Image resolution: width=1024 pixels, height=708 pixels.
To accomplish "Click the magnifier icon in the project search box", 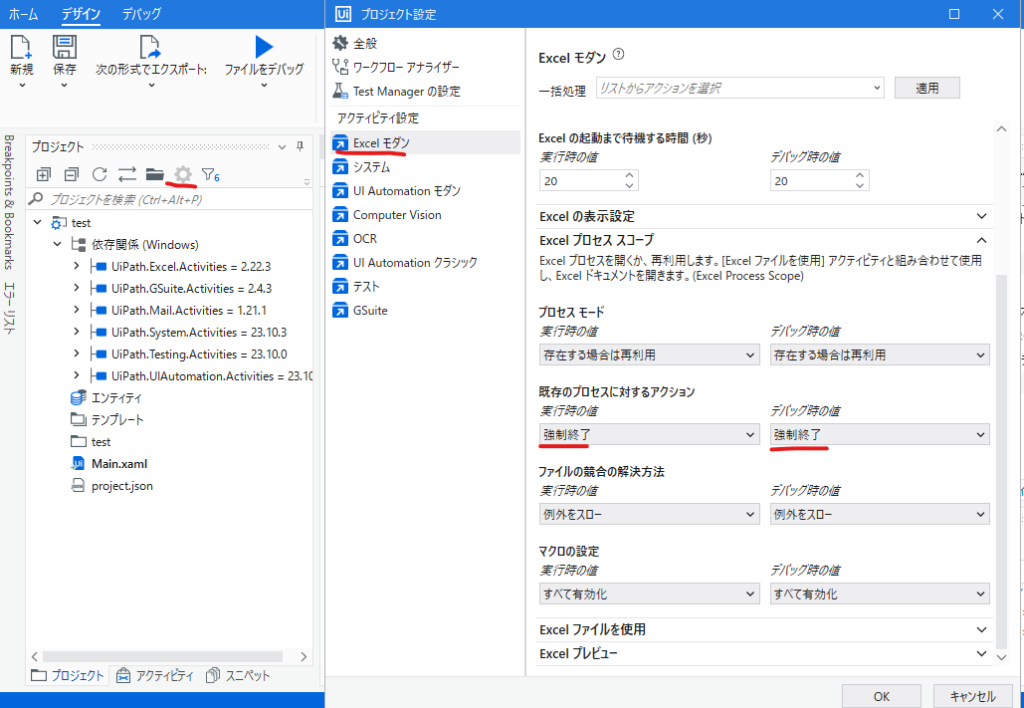I will coord(37,199).
